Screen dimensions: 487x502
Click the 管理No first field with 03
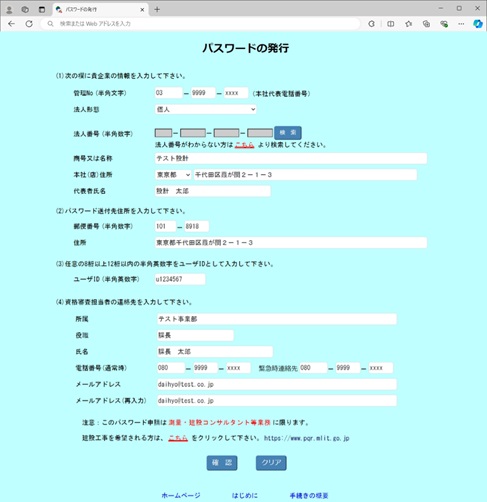(x=169, y=93)
